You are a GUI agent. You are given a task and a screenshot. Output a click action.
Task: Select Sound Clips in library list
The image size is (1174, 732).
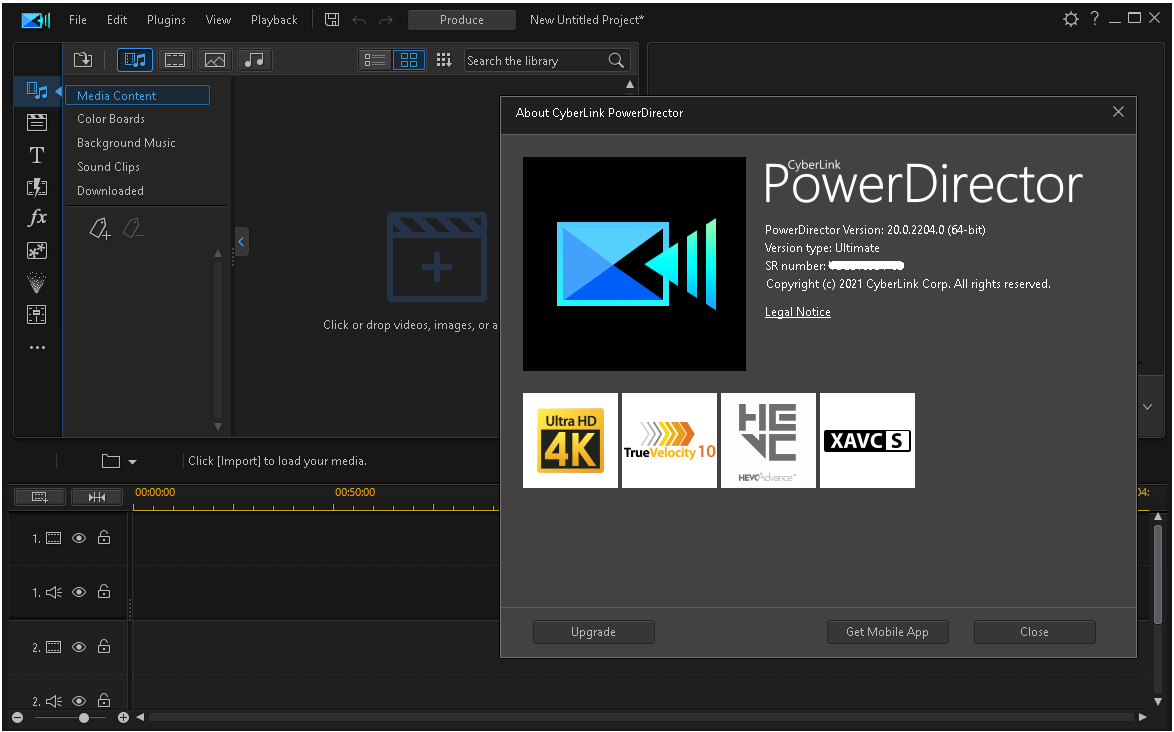coord(108,167)
